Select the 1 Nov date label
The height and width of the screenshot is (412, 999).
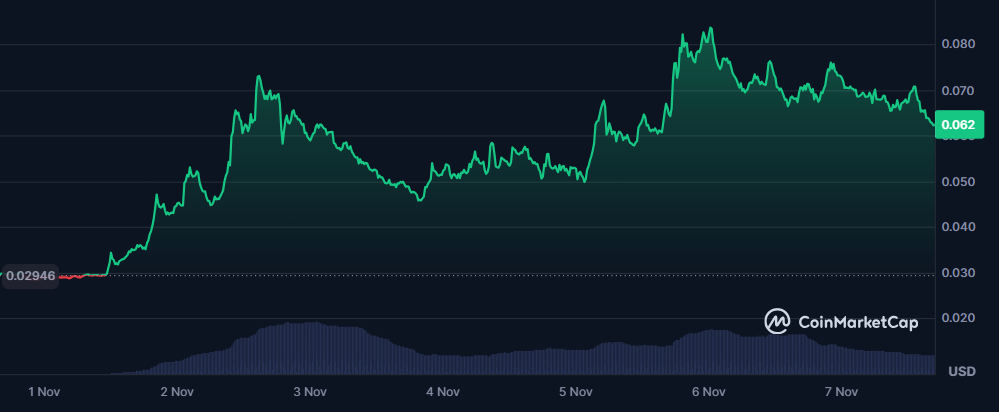click(44, 391)
